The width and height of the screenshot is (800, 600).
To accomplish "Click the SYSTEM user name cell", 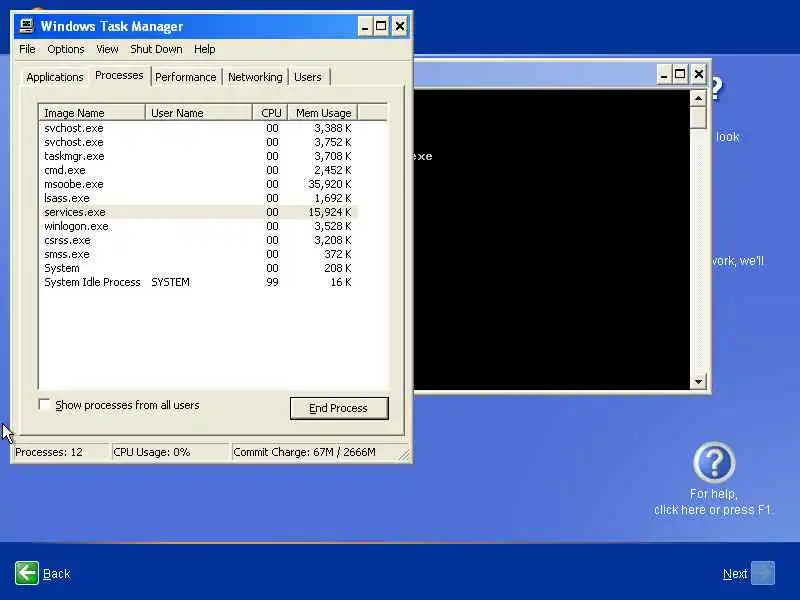I will coord(170,282).
